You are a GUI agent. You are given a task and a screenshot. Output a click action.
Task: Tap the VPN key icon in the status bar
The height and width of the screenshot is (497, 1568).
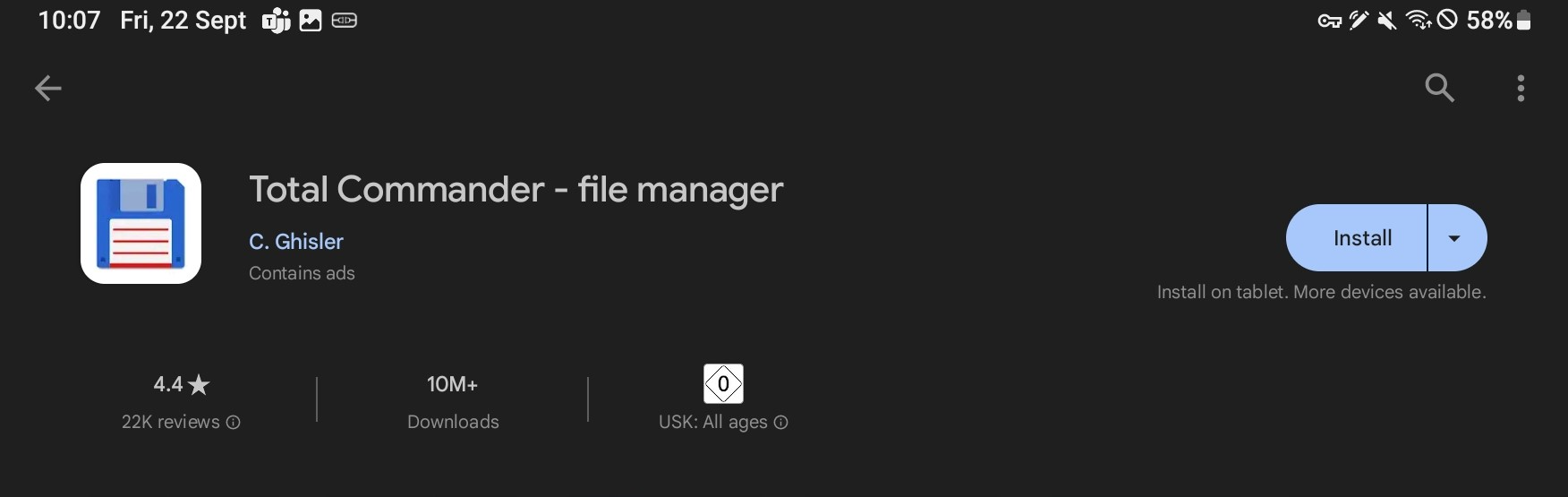coord(1329,21)
